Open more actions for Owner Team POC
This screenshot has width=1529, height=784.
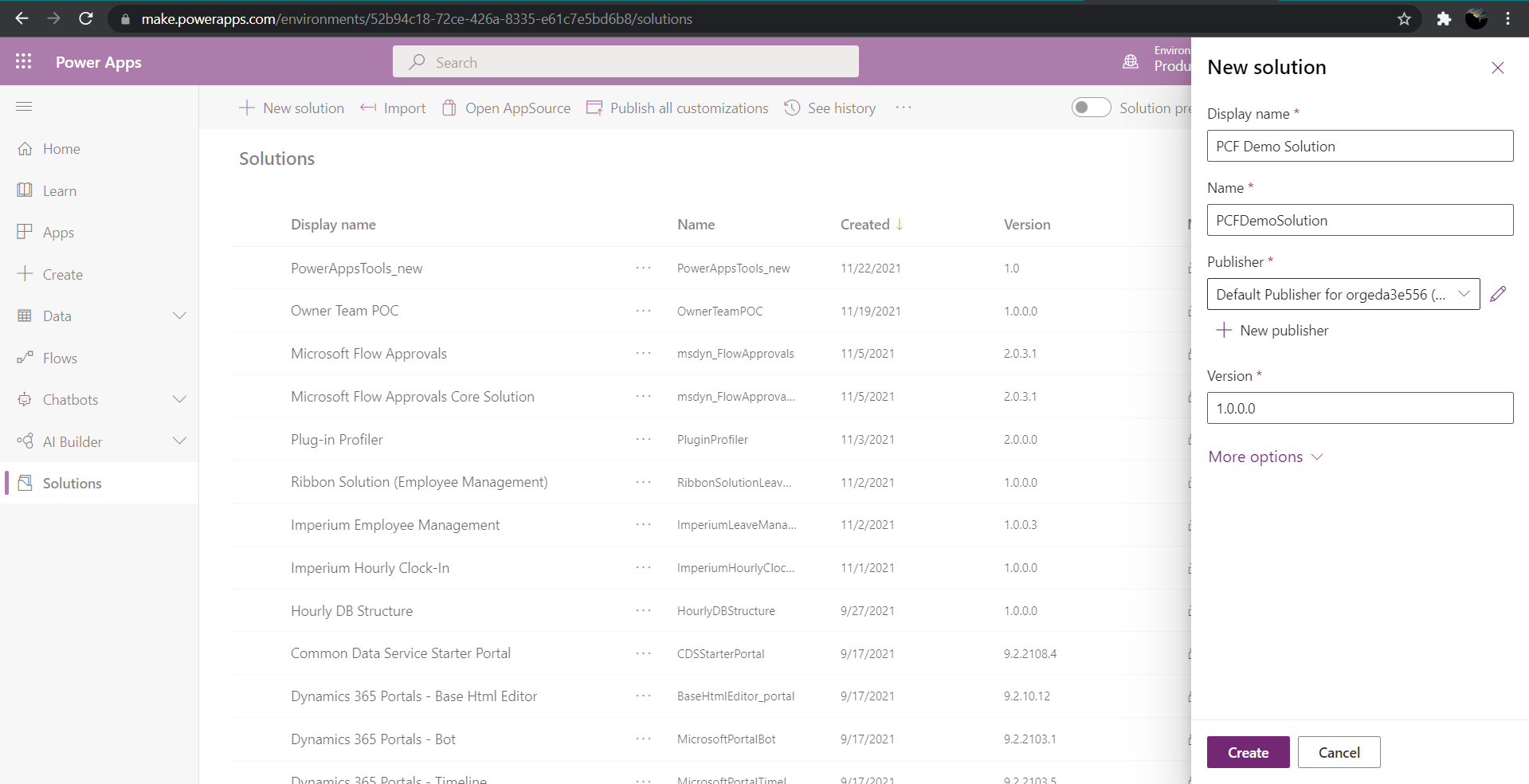pyautogui.click(x=644, y=311)
